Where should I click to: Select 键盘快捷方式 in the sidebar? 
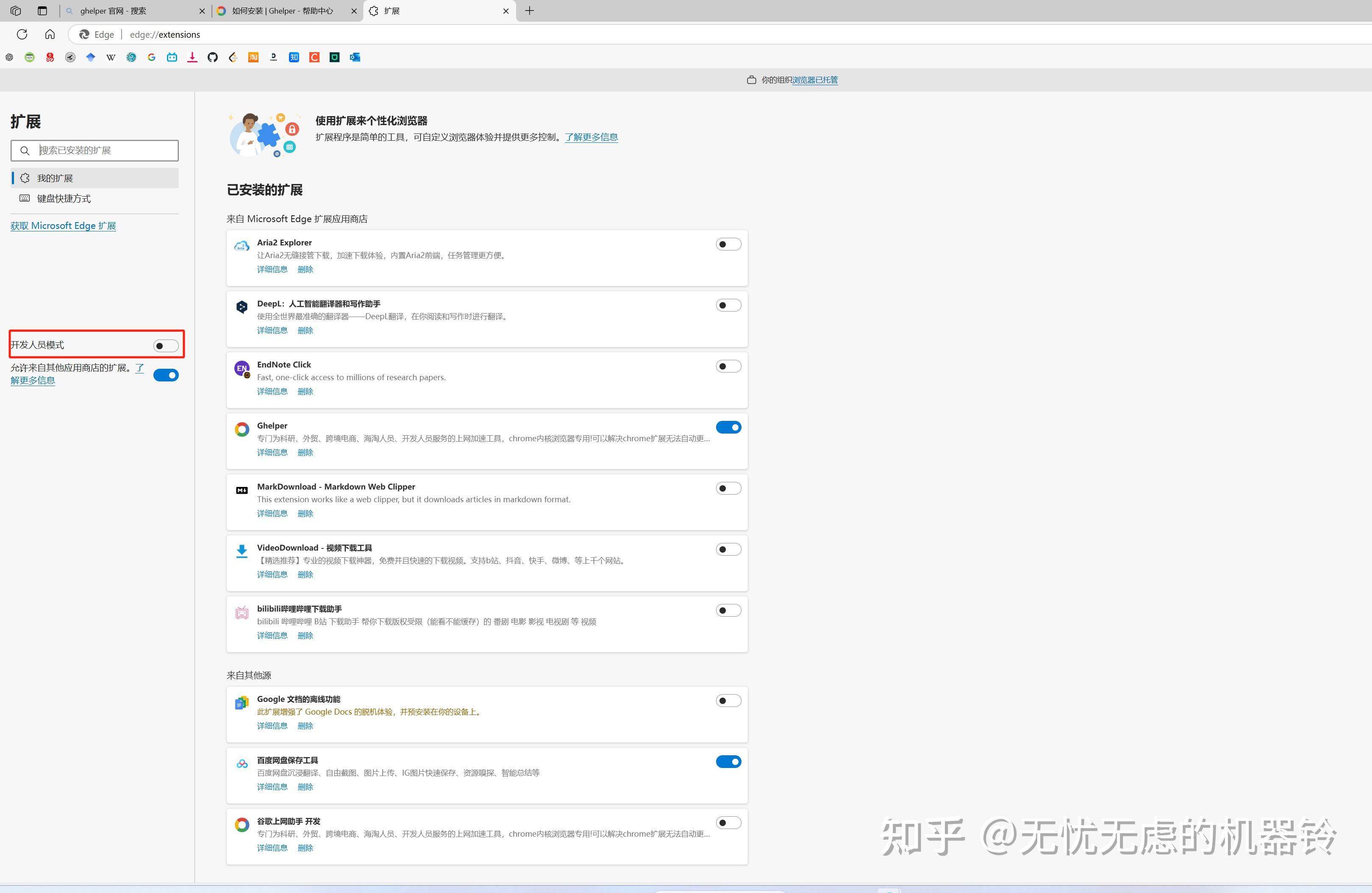(x=64, y=198)
